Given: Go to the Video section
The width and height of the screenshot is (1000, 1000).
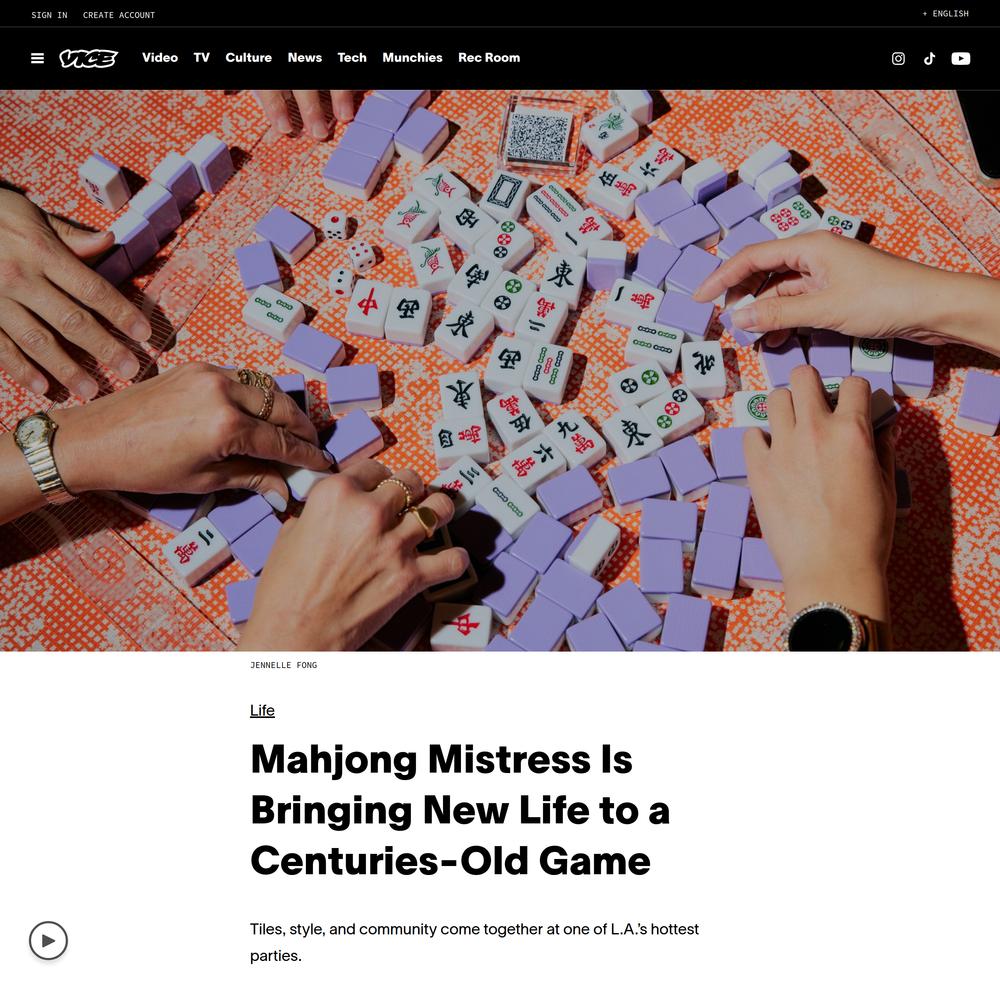Looking at the screenshot, I should pyautogui.click(x=160, y=57).
